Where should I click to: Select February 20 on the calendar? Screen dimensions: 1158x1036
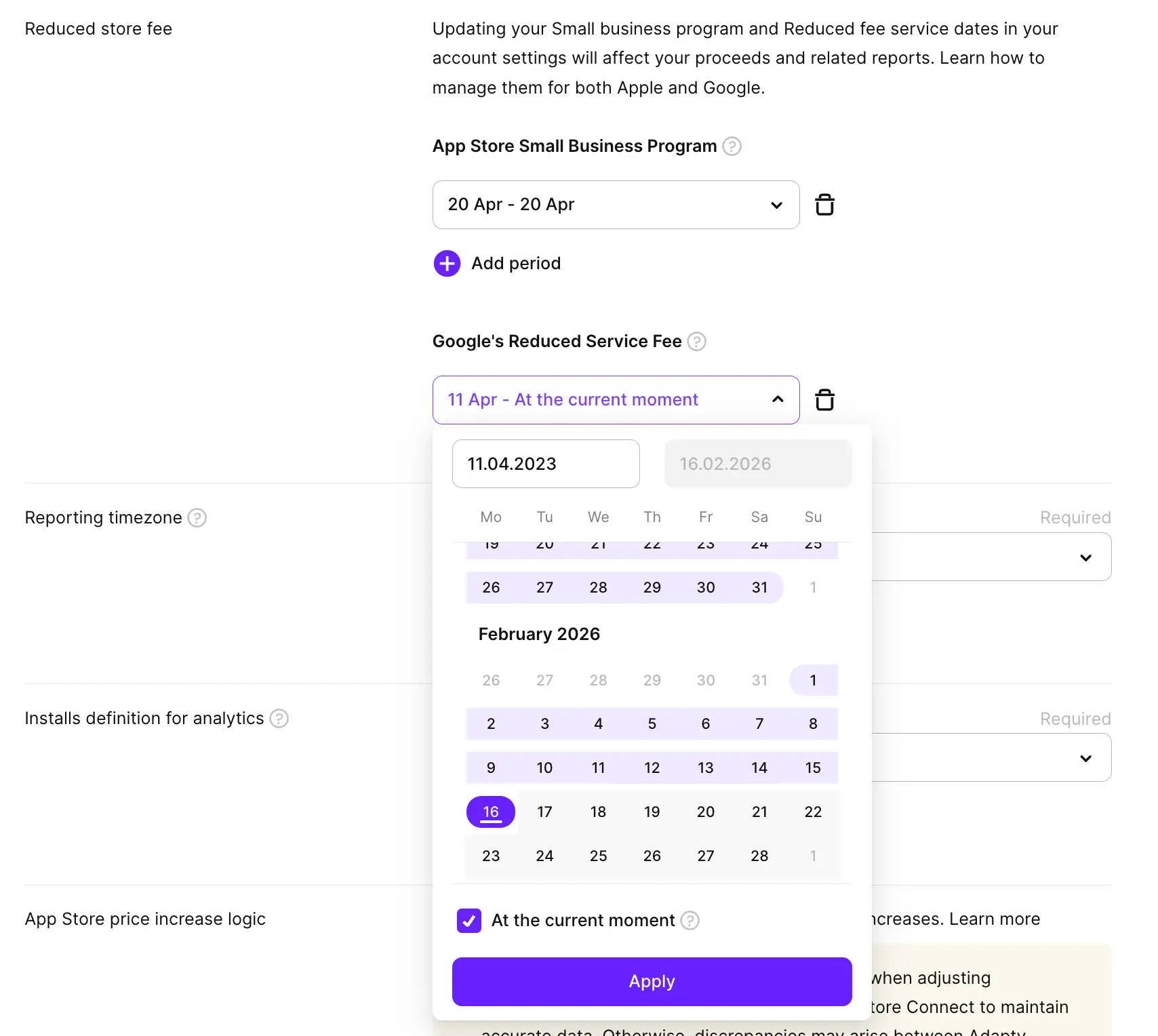pos(705,812)
